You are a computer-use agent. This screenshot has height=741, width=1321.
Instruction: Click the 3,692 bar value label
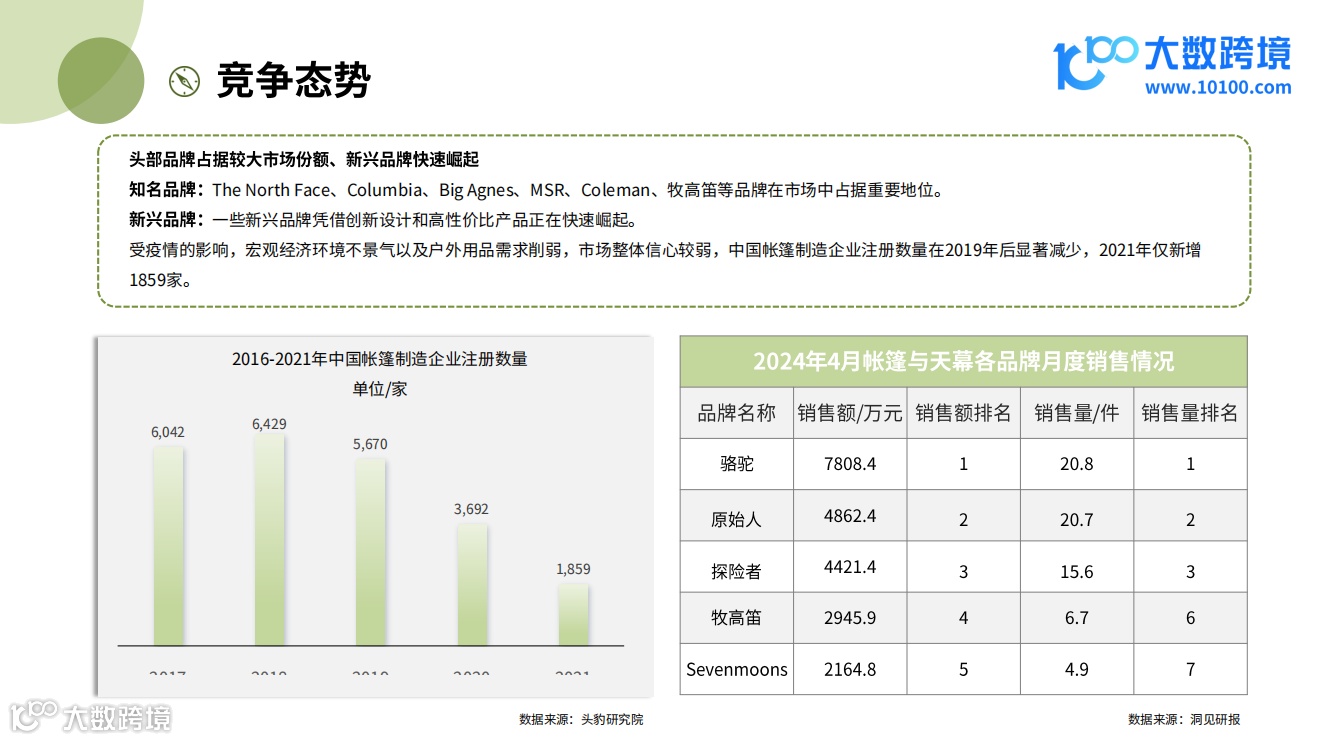(x=471, y=509)
